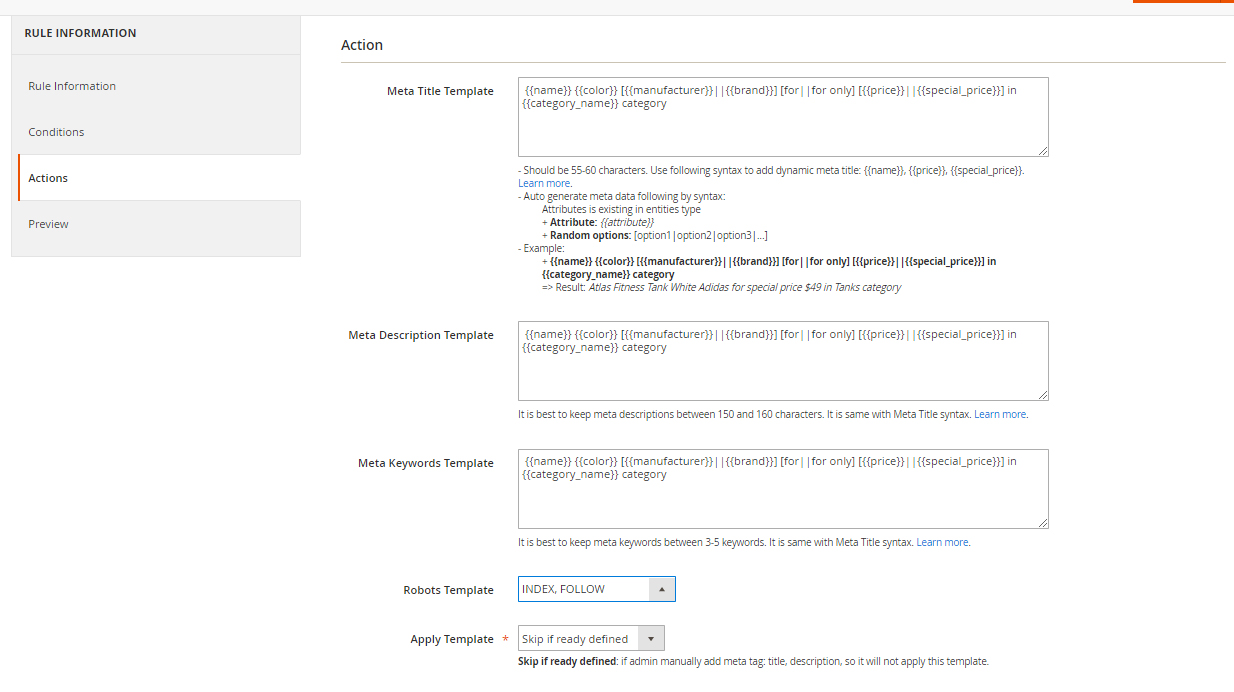Click resize grip on Meta Keywords Template textarea
Screen dimensions: 1234x692
tap(1043, 523)
